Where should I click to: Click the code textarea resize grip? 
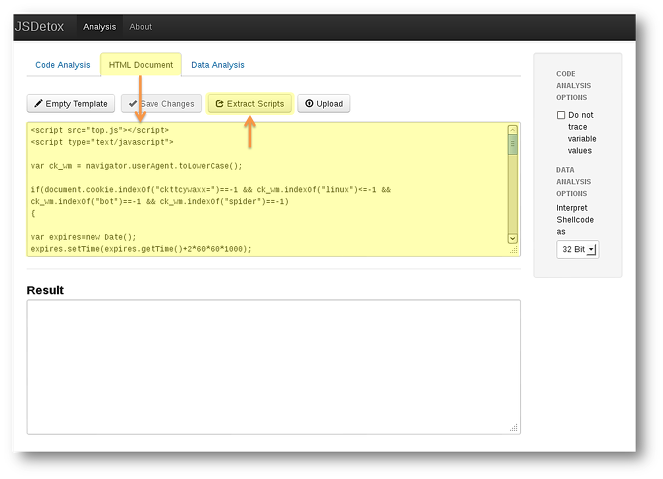click(514, 250)
